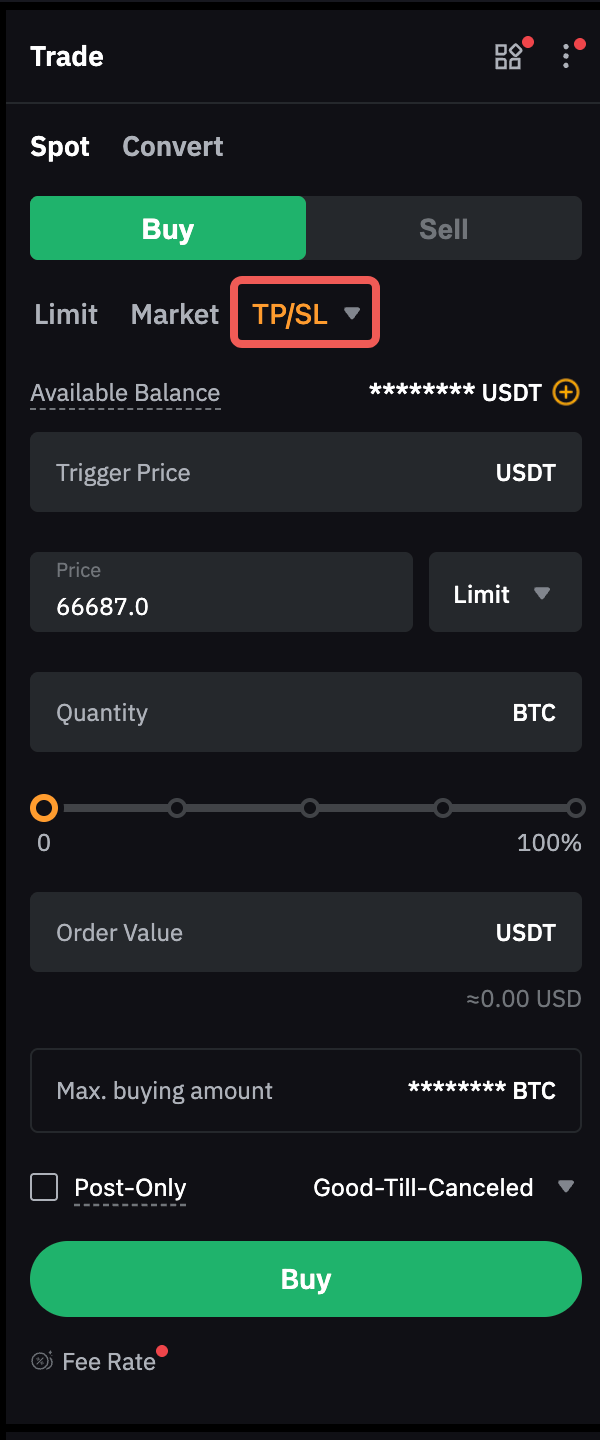This screenshot has height=1440, width=600.
Task: Select the Buy side toggle
Action: click(x=168, y=229)
